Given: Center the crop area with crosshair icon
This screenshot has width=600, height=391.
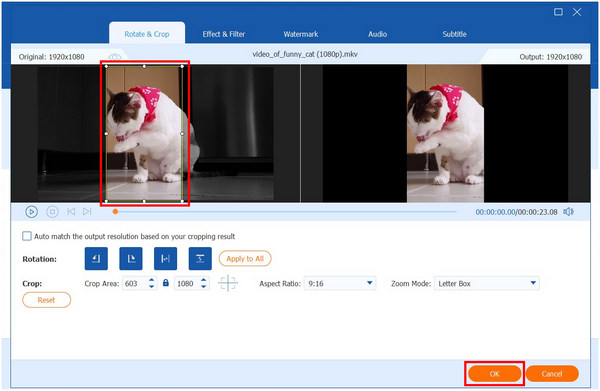Looking at the screenshot, I should [x=228, y=283].
